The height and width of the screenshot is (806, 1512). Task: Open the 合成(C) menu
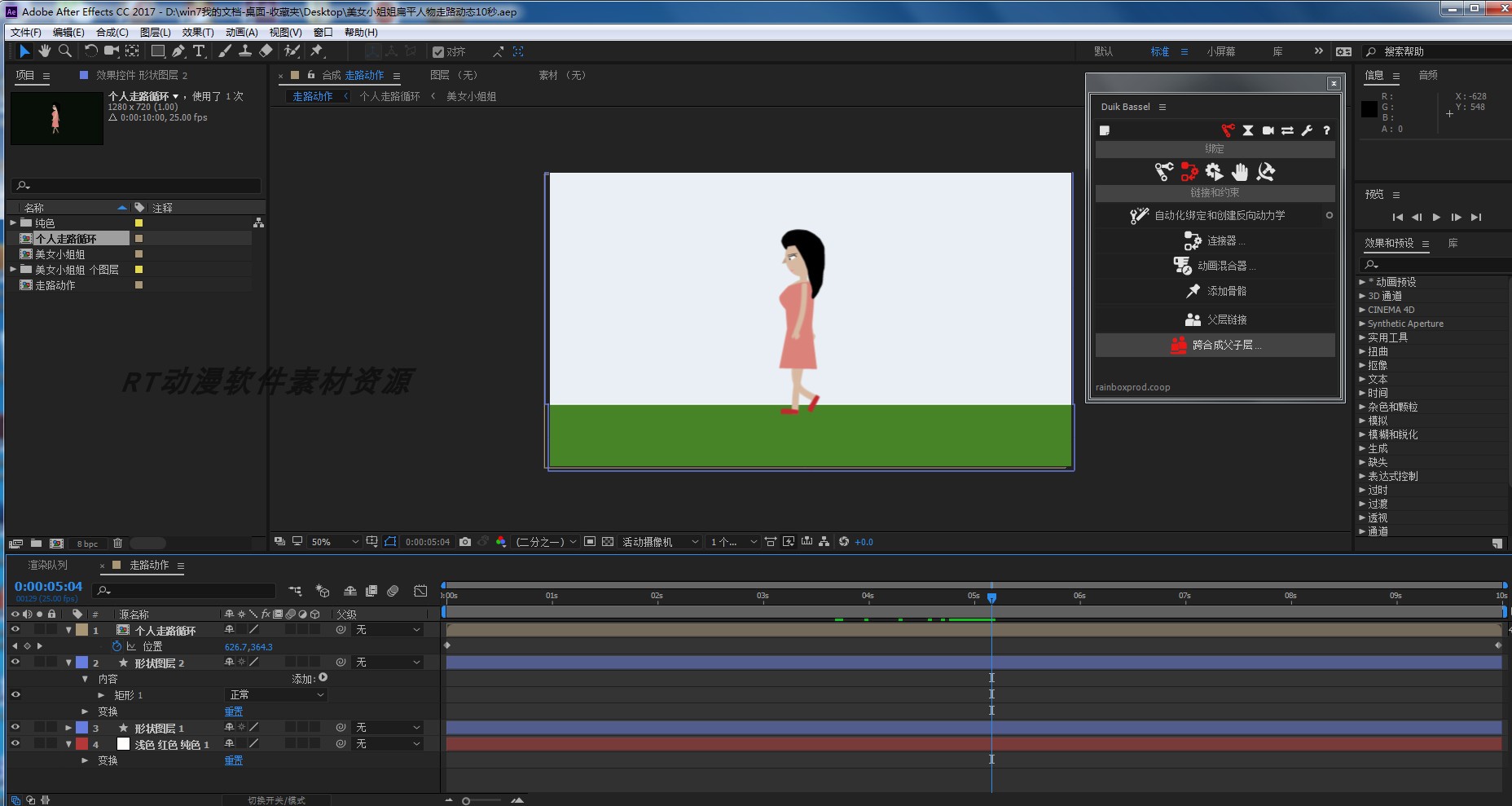point(112,33)
